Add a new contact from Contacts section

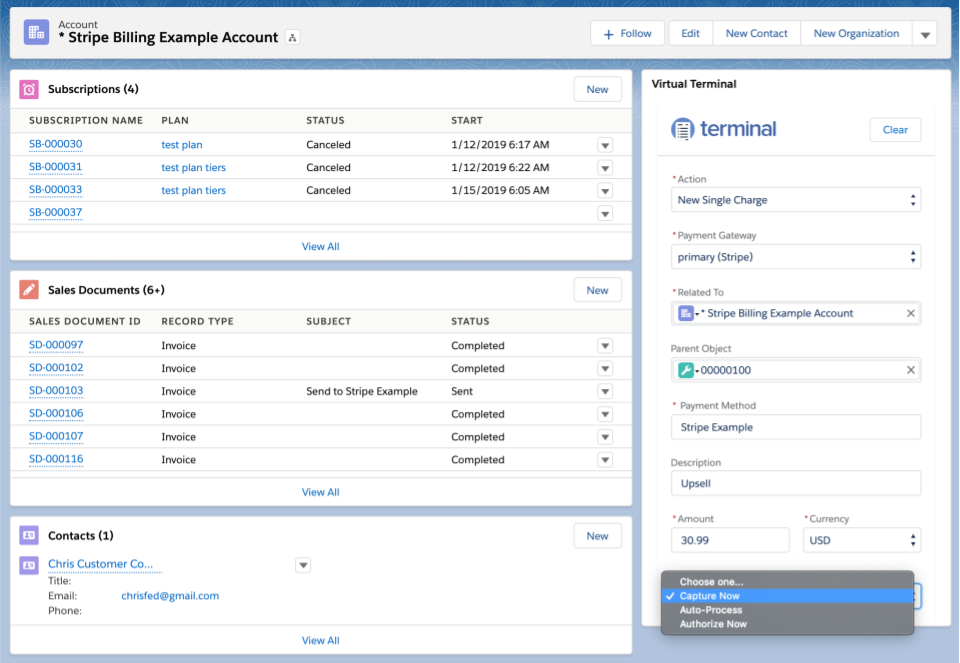[598, 536]
